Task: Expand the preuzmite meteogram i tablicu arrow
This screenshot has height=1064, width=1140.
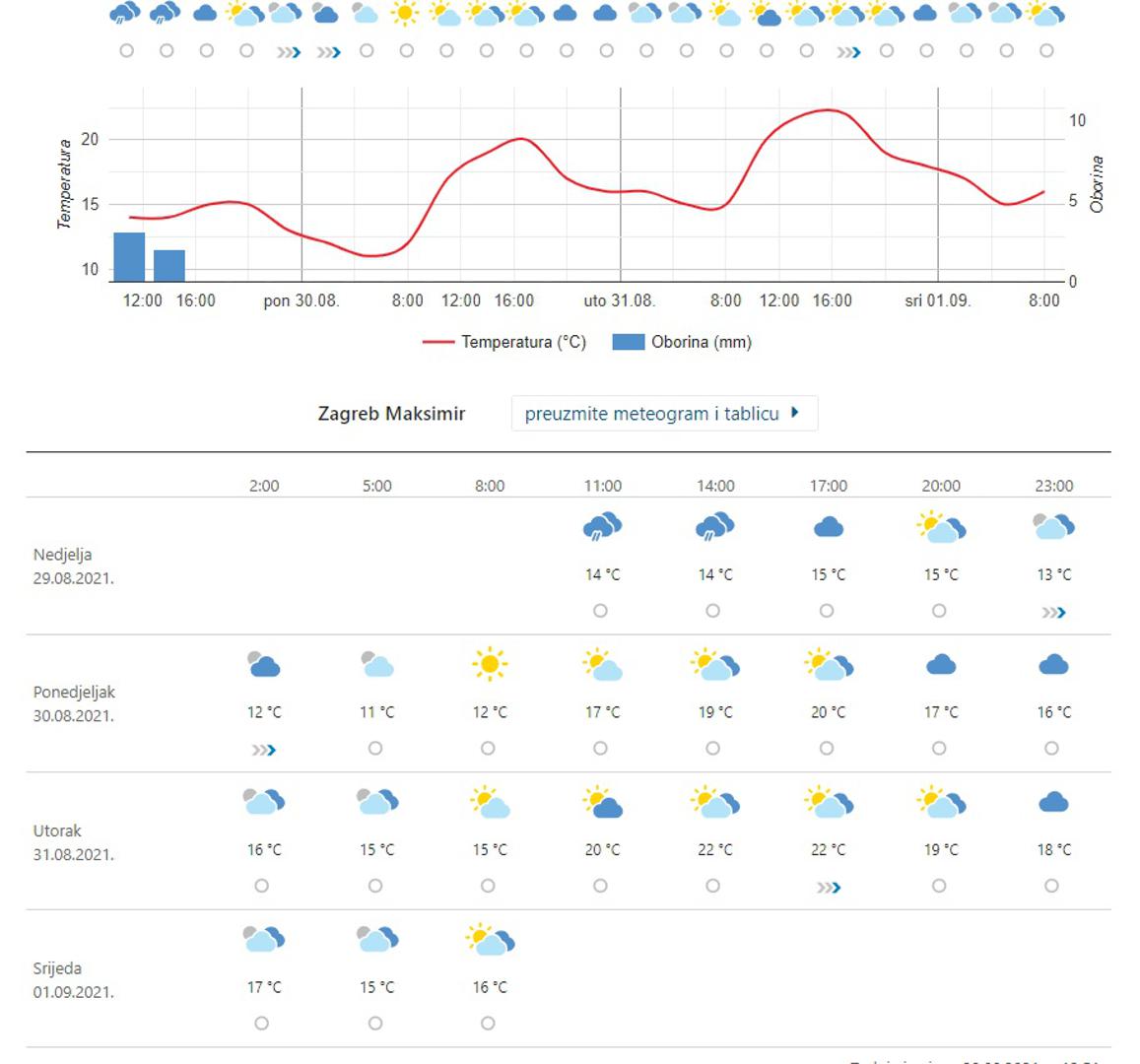Action: point(795,413)
